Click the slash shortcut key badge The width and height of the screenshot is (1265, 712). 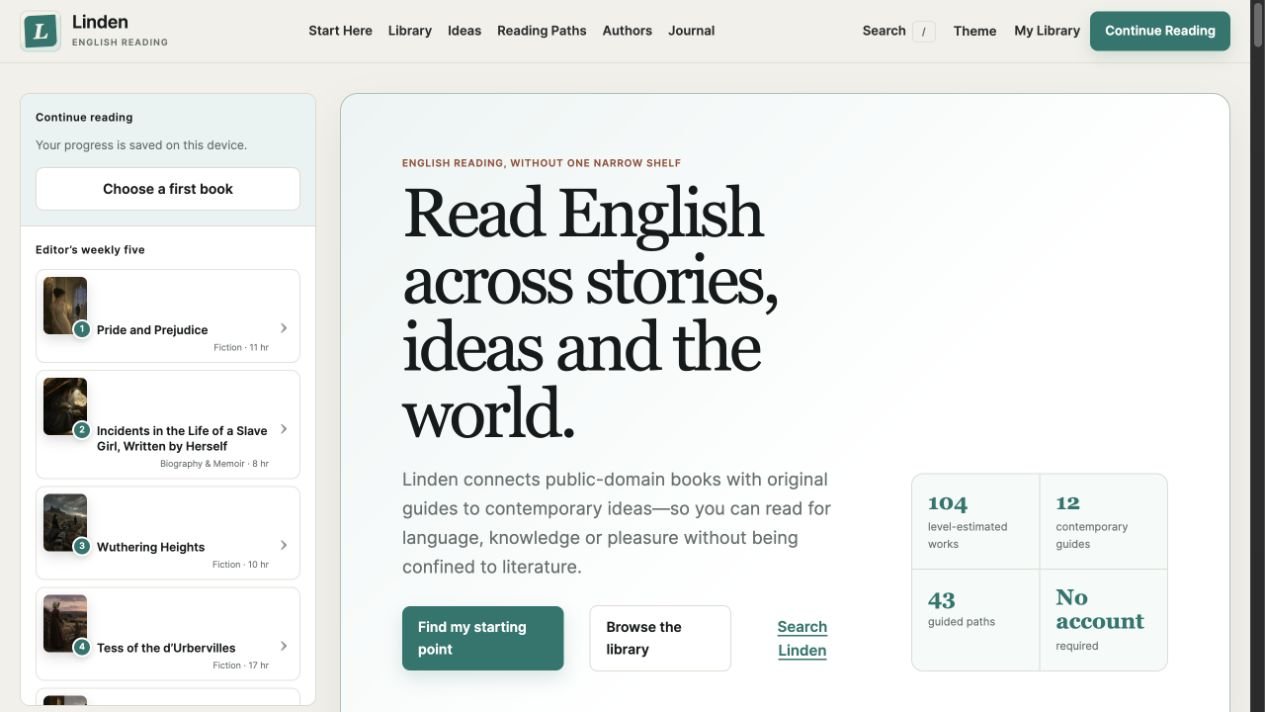click(924, 31)
